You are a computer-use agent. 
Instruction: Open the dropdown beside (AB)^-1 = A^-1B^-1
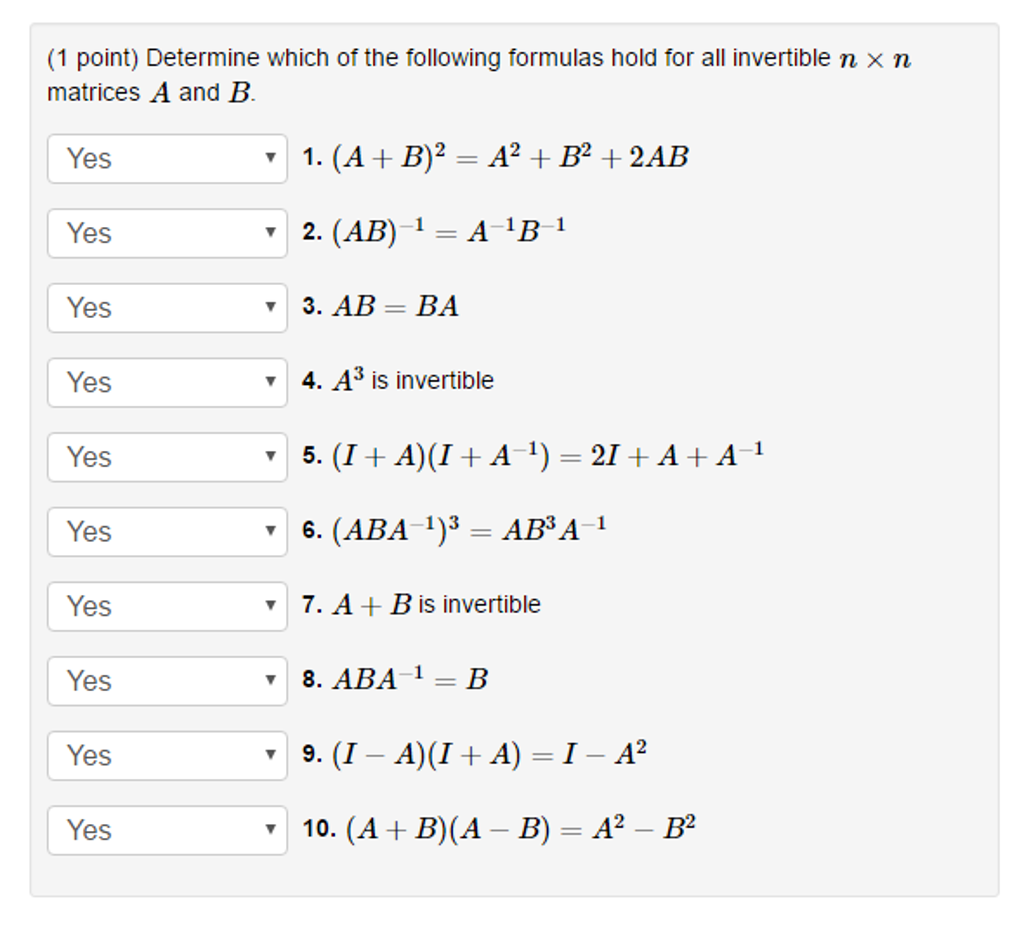[167, 233]
